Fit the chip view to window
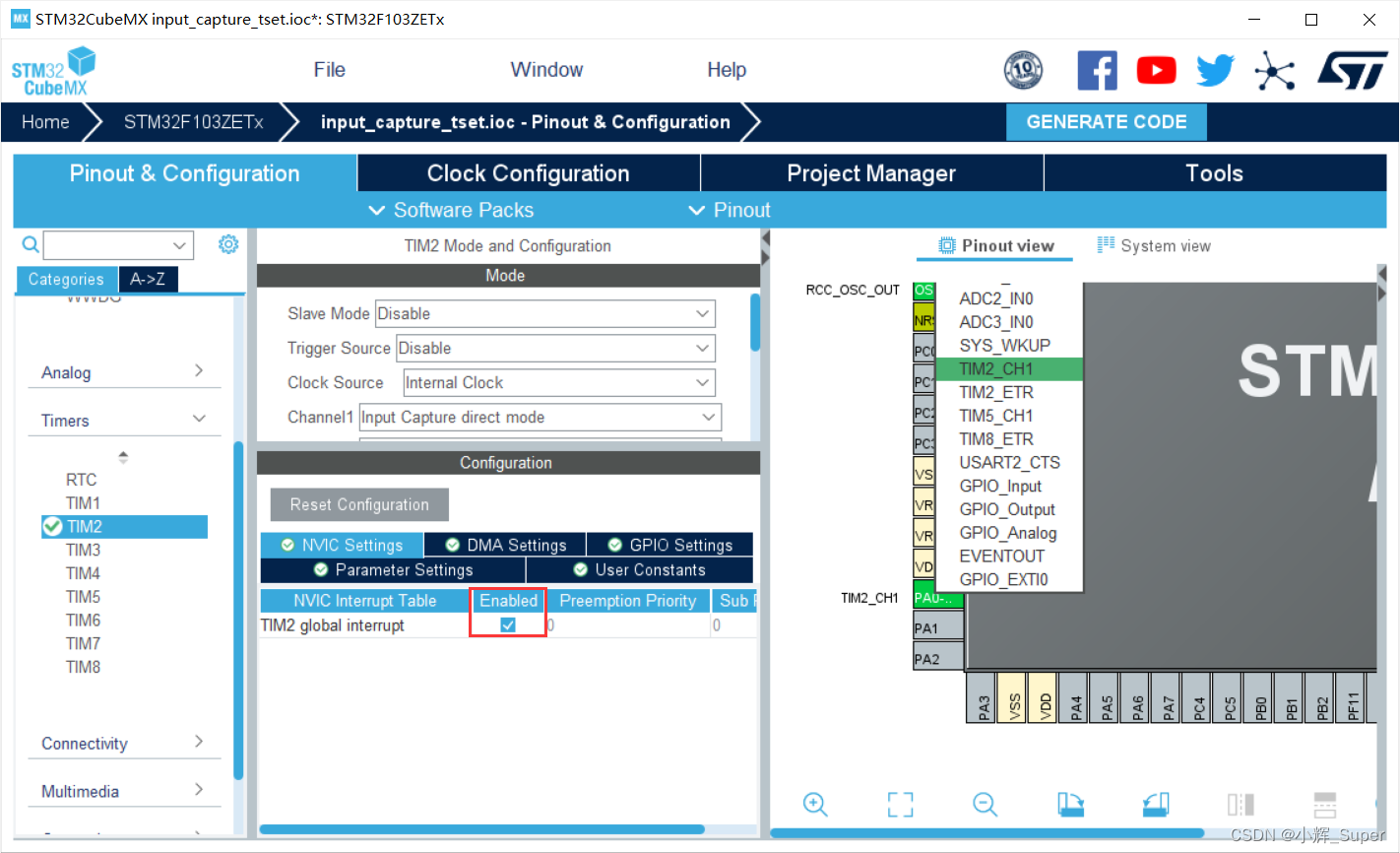The height and width of the screenshot is (853, 1400). tap(900, 804)
